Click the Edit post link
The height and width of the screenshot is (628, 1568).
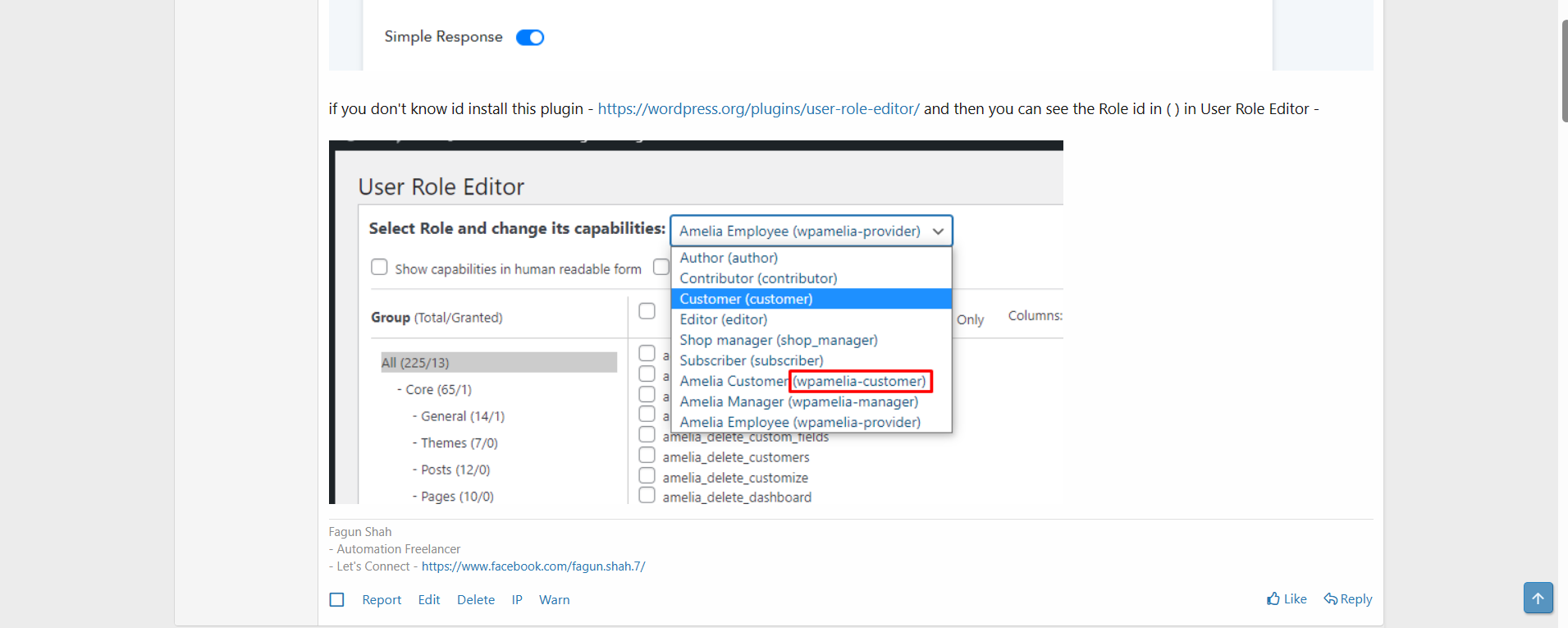pyautogui.click(x=429, y=599)
